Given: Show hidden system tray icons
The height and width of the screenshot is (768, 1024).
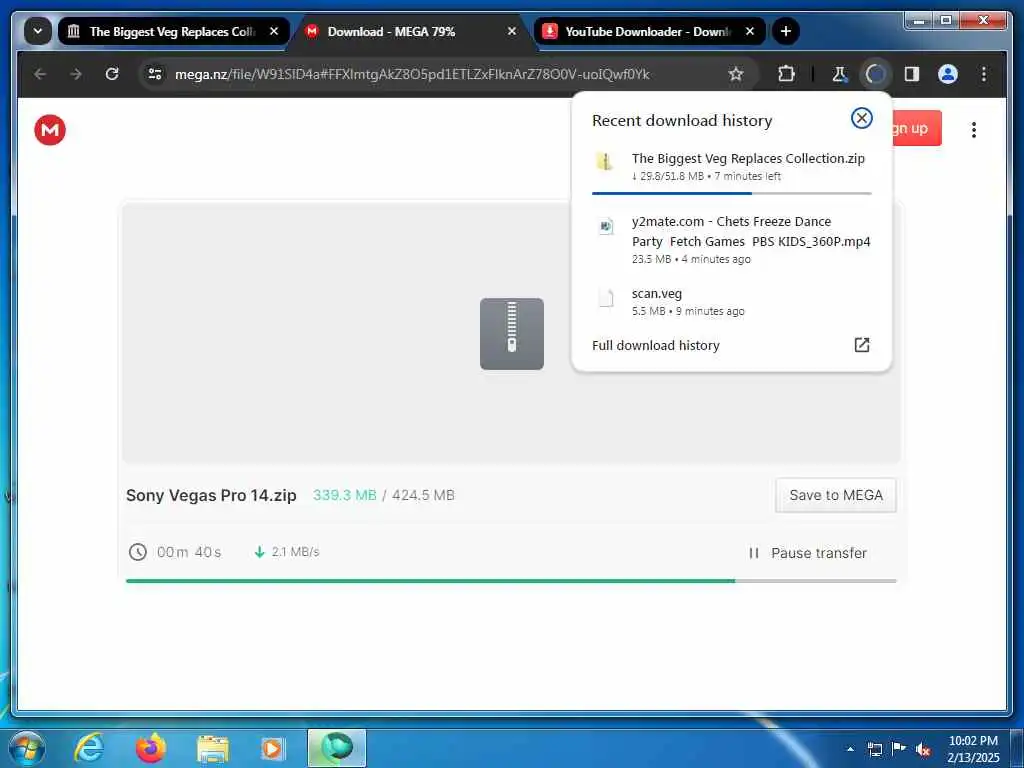Looking at the screenshot, I should (x=850, y=749).
